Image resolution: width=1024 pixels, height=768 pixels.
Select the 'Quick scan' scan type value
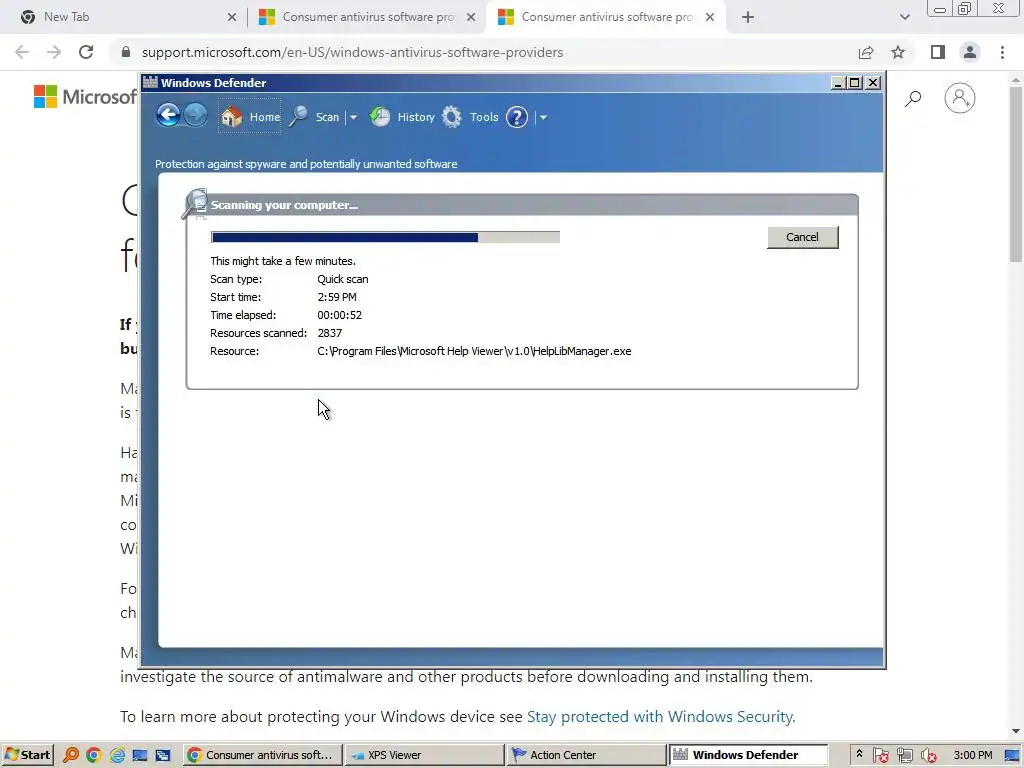pos(343,280)
